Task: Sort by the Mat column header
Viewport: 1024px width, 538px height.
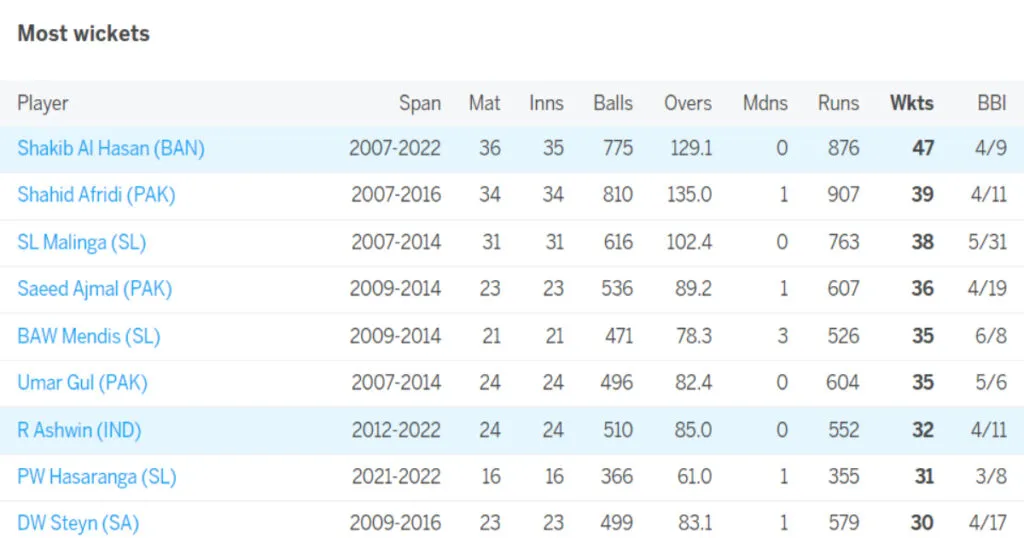Action: [485, 103]
